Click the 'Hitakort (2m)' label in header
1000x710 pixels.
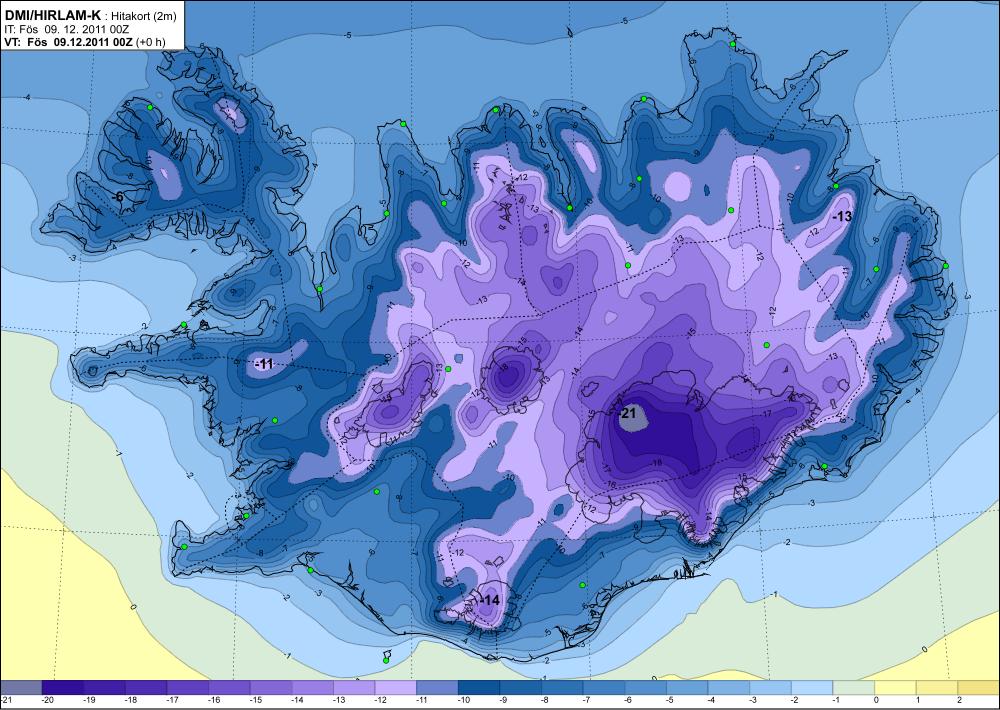[145, 17]
